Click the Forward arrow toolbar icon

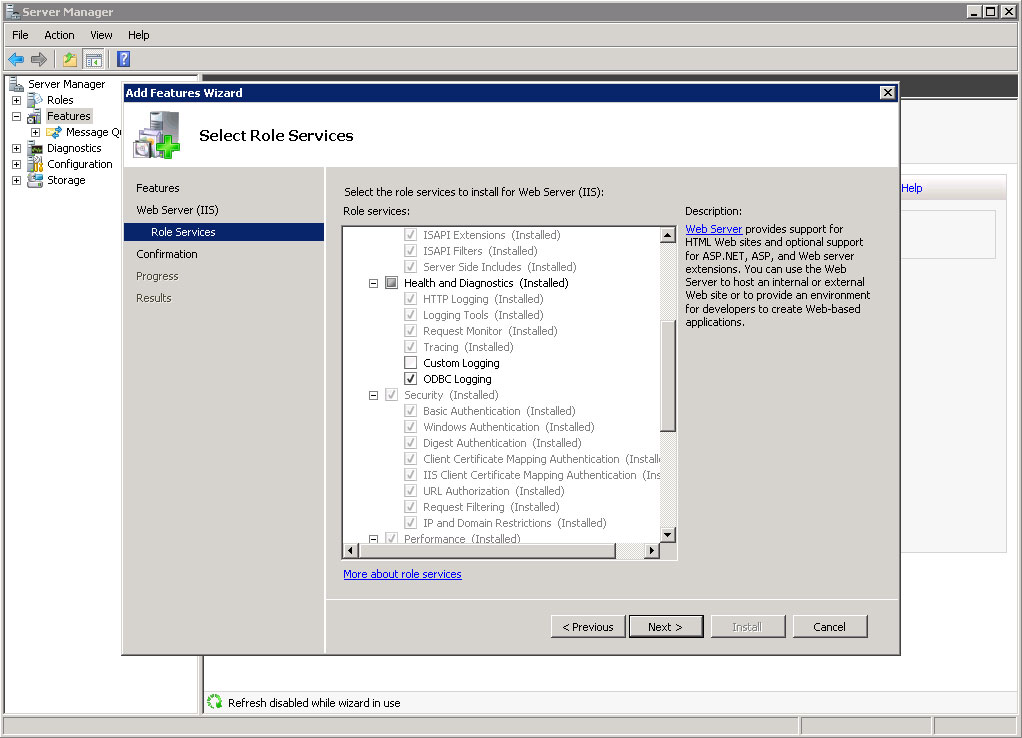tap(39, 59)
